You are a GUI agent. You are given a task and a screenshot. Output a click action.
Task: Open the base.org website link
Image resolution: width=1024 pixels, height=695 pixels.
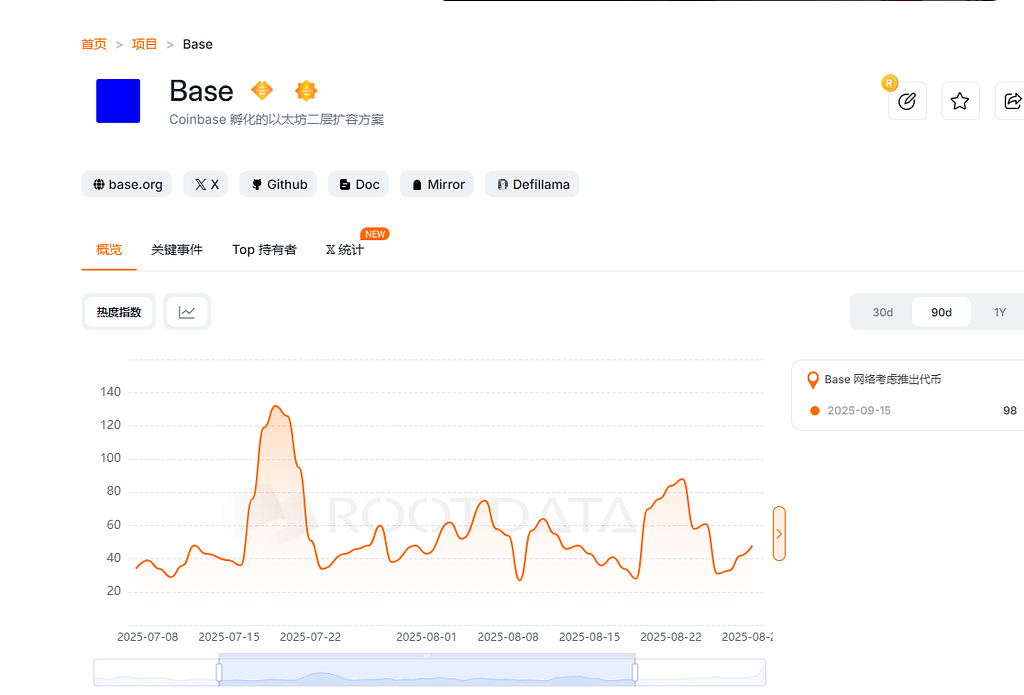click(x=127, y=184)
